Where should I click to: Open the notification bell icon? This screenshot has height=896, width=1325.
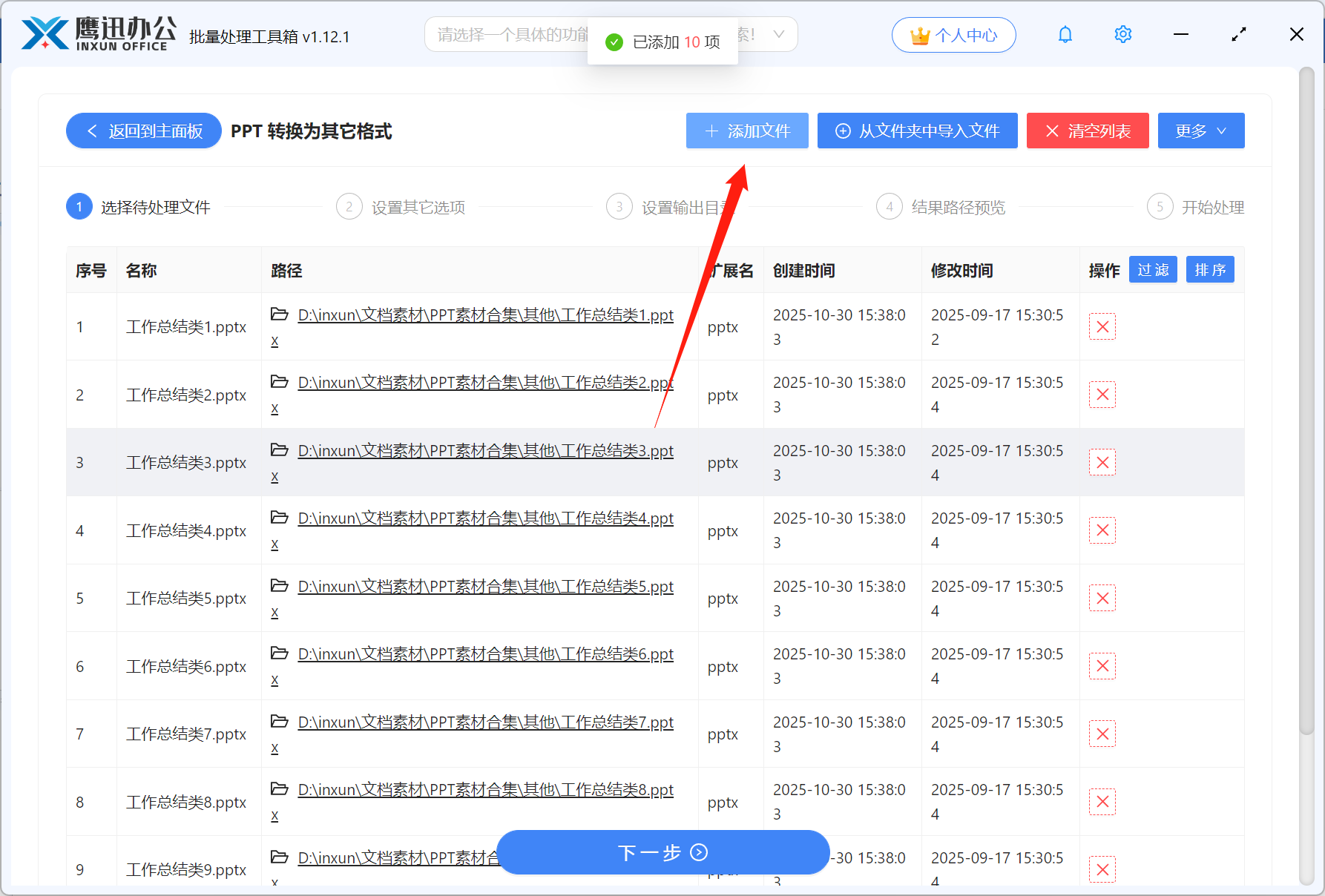tap(1065, 34)
